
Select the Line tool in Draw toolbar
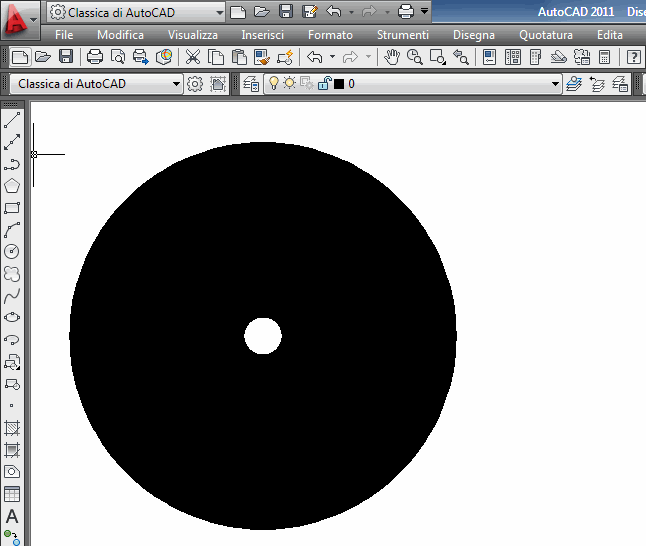coord(12,120)
